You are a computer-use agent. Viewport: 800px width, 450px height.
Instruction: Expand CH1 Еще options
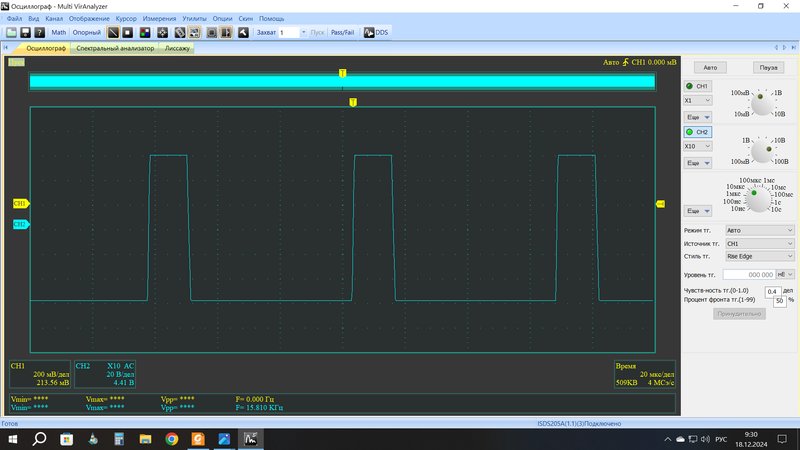pyautogui.click(x=697, y=117)
